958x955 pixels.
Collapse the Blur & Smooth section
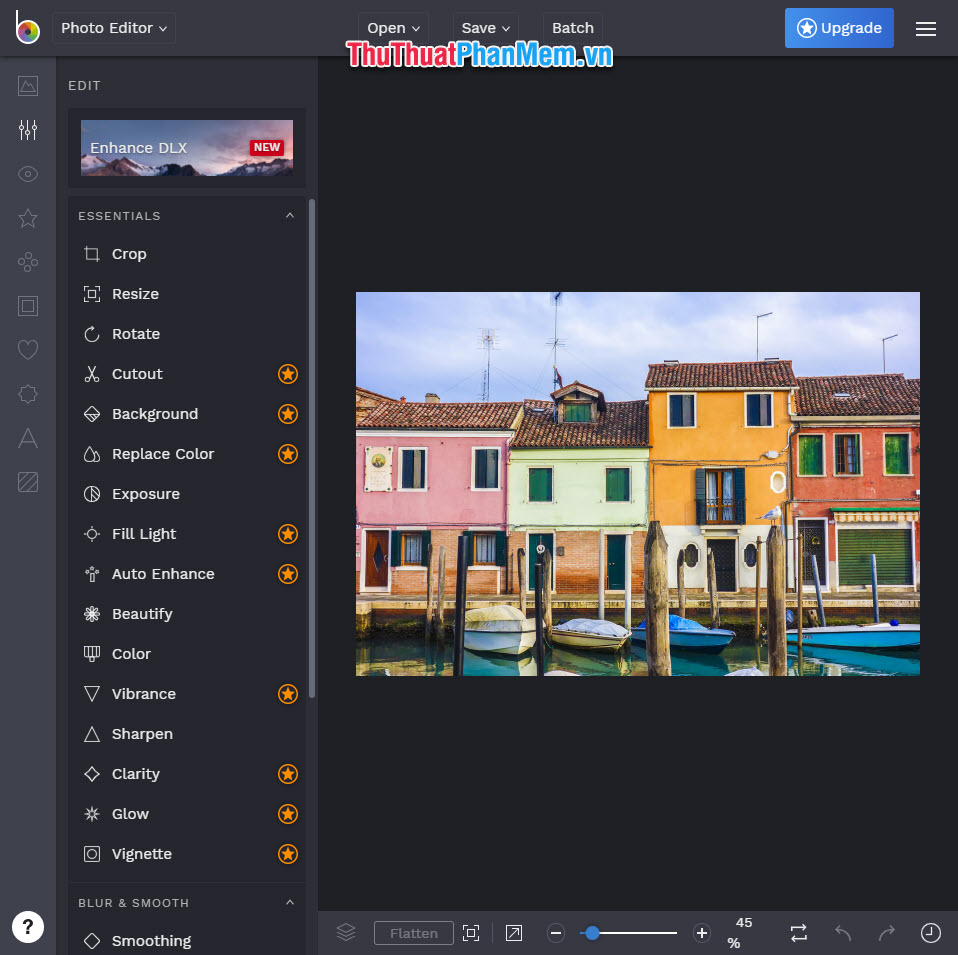click(x=290, y=902)
